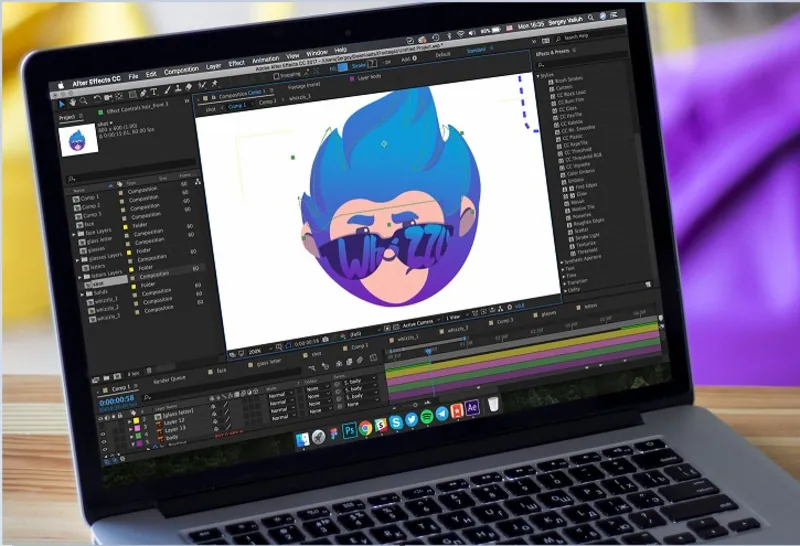Click the Fill color swatch
This screenshot has height=546, width=800.
click(x=343, y=68)
